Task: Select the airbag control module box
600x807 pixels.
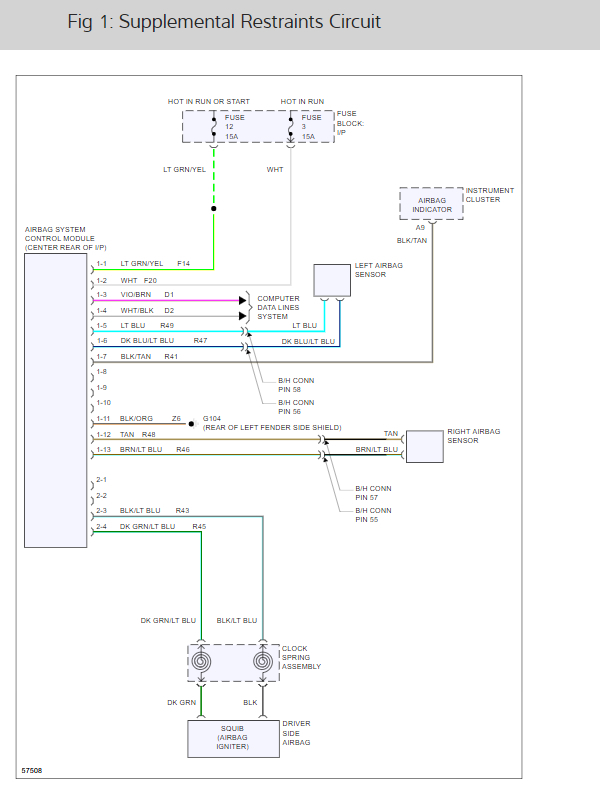Action: [56, 400]
